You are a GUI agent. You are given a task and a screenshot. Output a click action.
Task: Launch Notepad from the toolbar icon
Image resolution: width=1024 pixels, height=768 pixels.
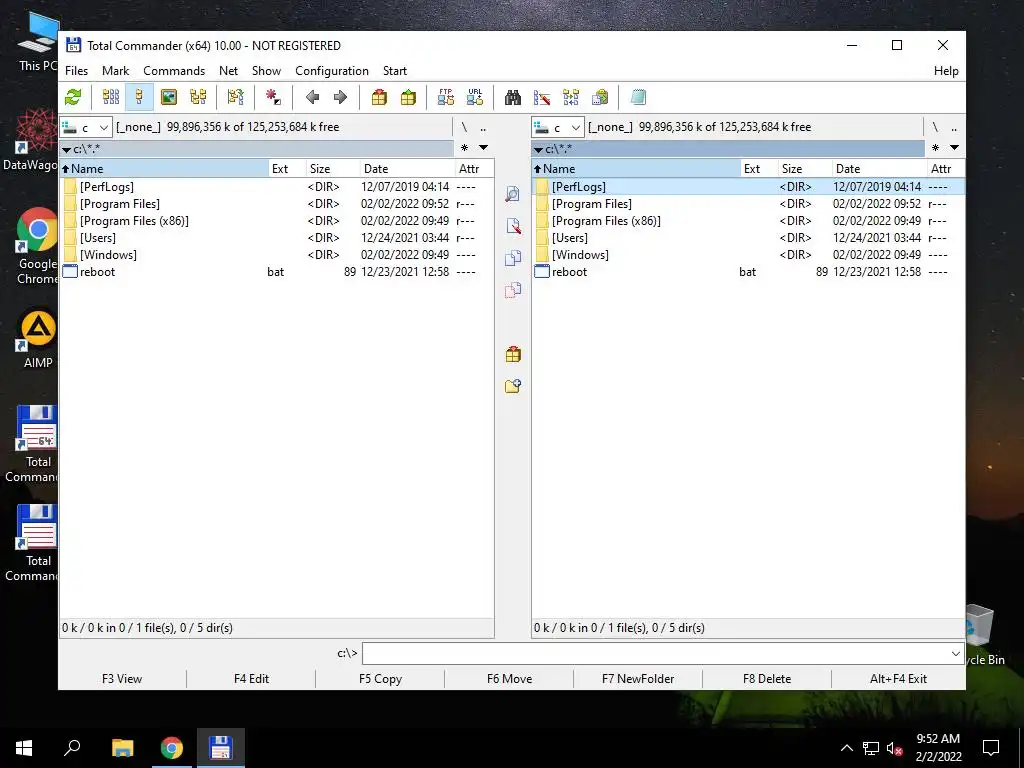(638, 97)
